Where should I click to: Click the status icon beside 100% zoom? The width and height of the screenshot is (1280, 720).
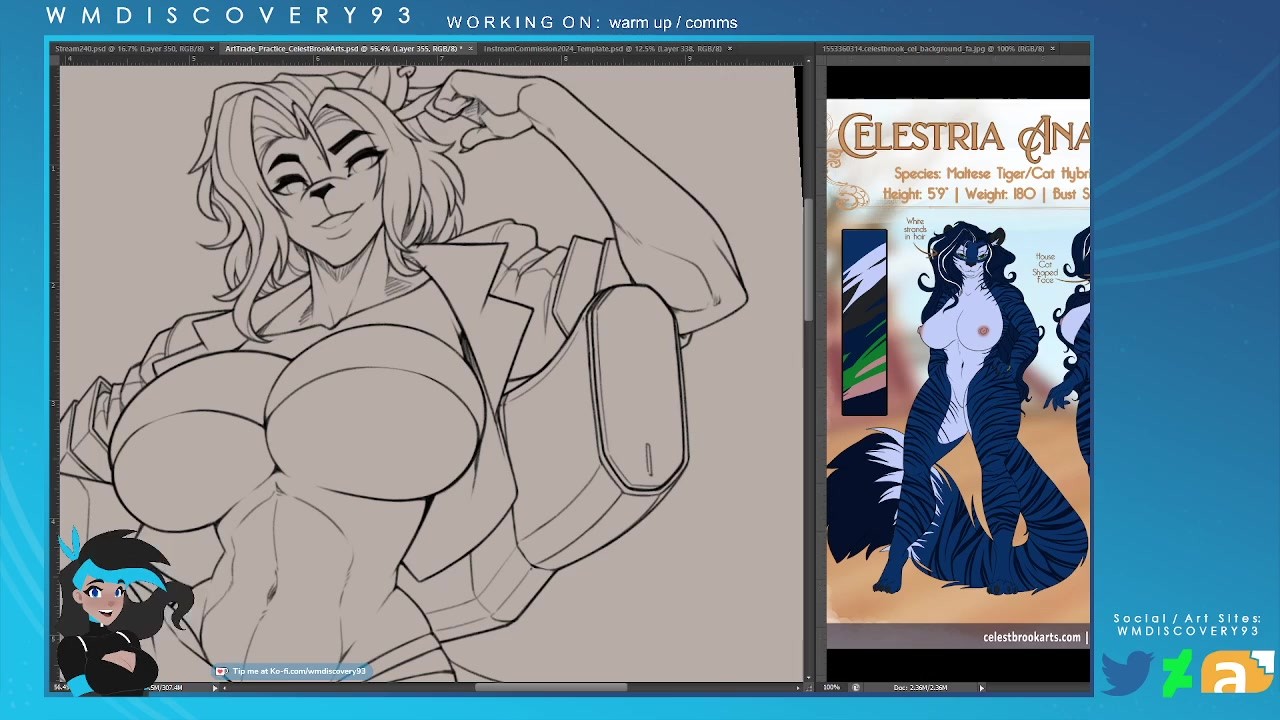855,687
